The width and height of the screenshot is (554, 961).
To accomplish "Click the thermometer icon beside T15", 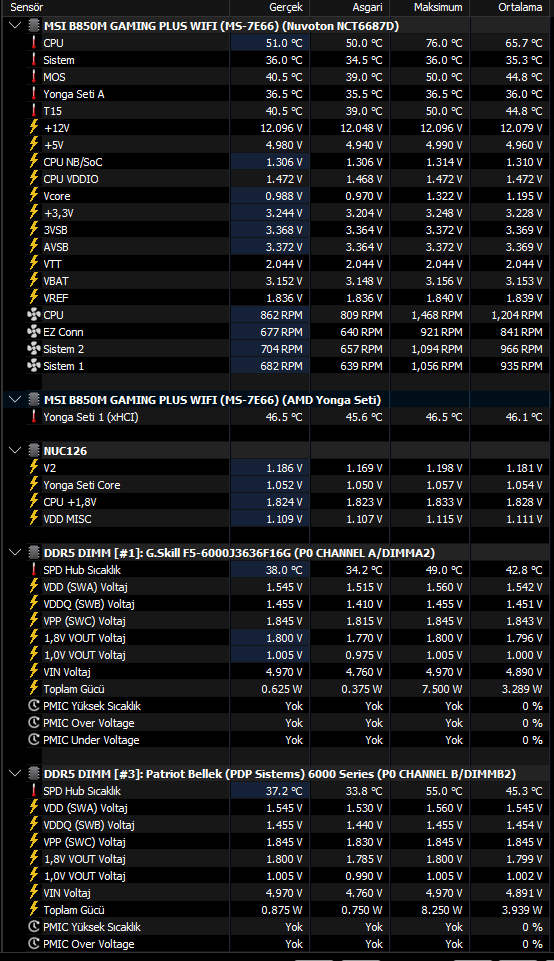I will click(x=34, y=111).
